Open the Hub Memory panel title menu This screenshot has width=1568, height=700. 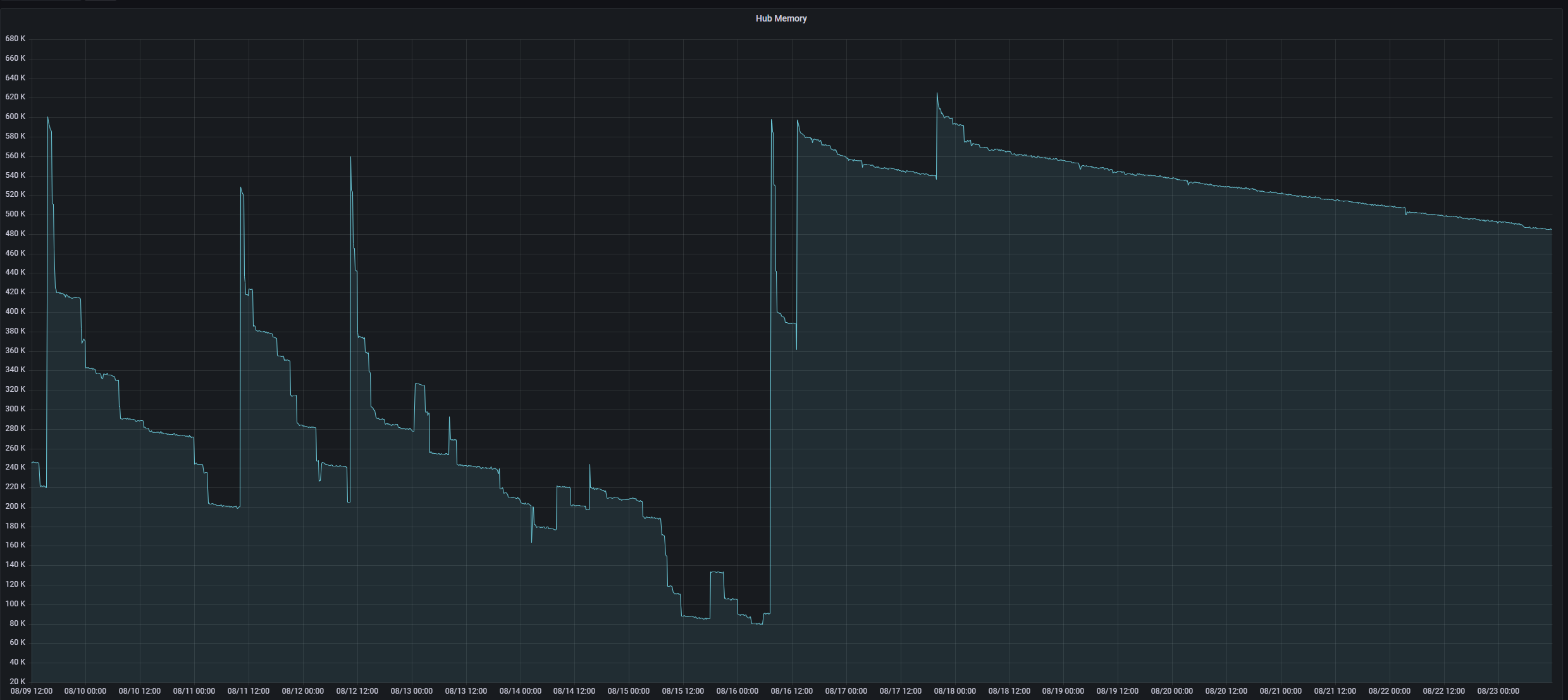click(x=781, y=18)
